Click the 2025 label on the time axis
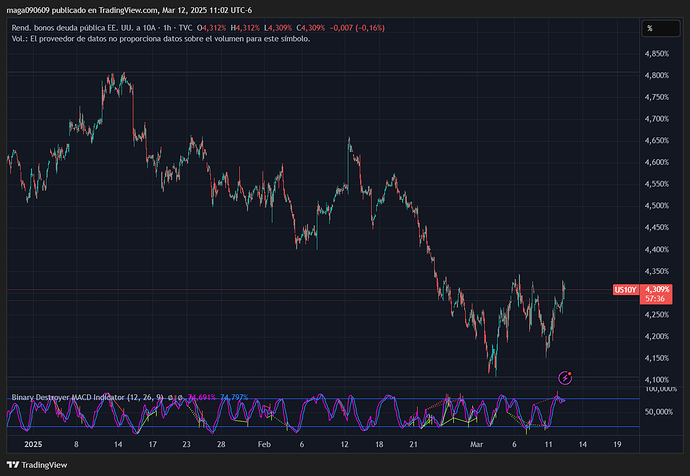This screenshot has height=476, width=690. coord(33,444)
